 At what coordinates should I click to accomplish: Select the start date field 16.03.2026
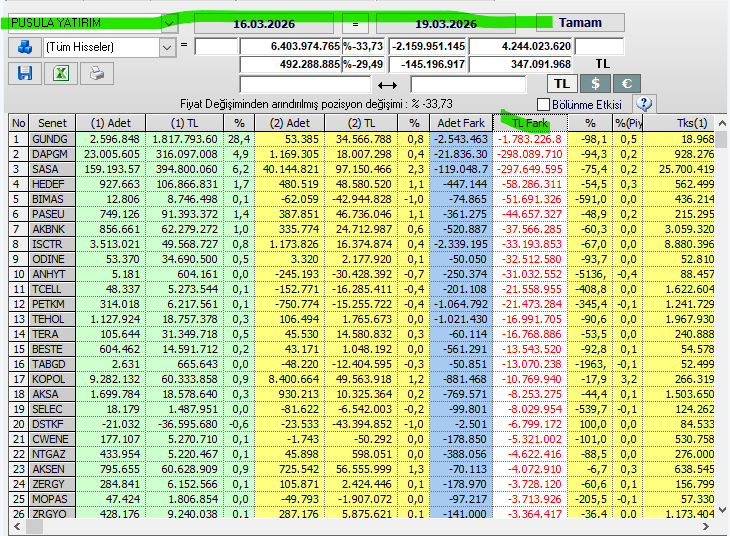click(x=264, y=23)
